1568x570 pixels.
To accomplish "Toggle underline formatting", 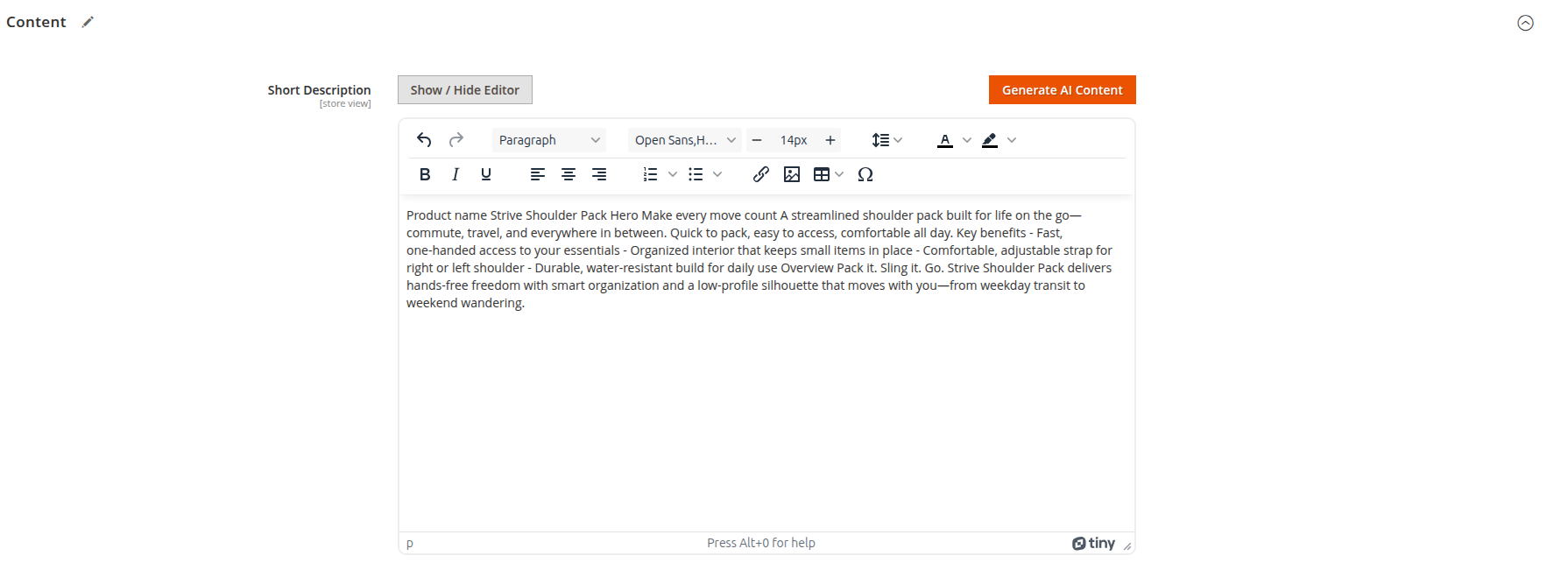I will (x=486, y=174).
